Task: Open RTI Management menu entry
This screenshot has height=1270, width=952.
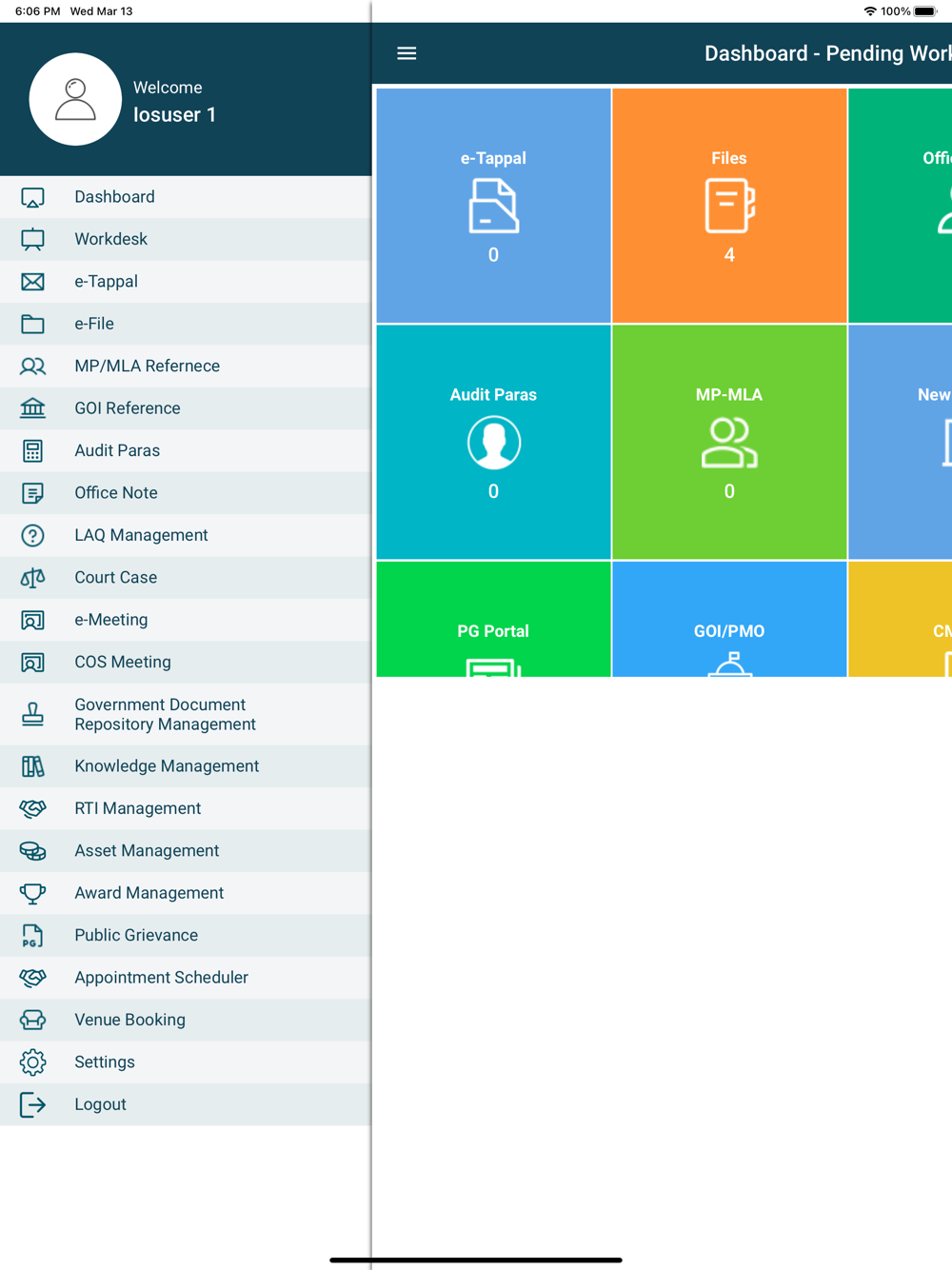Action: 186,808
